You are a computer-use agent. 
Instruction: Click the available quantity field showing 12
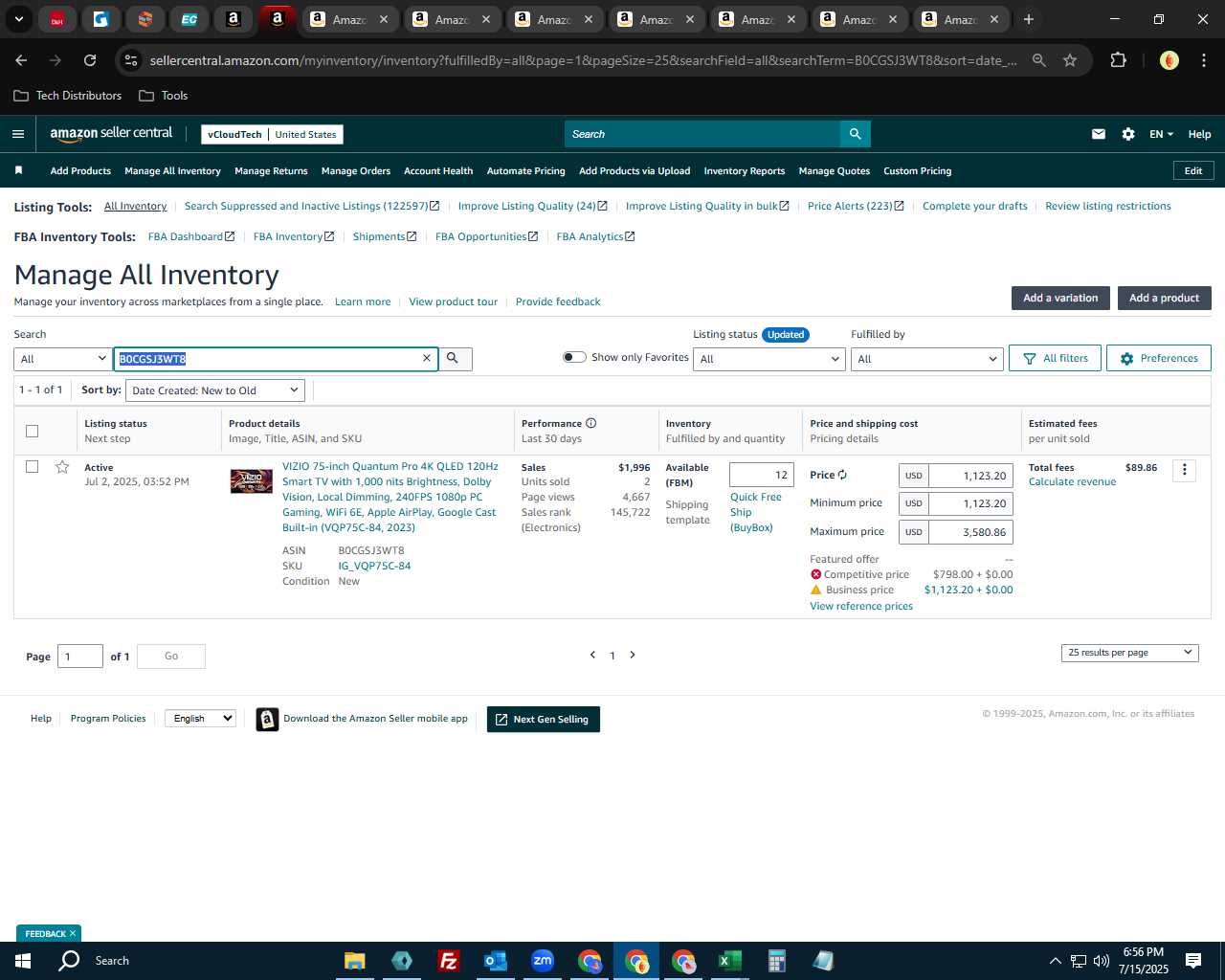(x=762, y=475)
